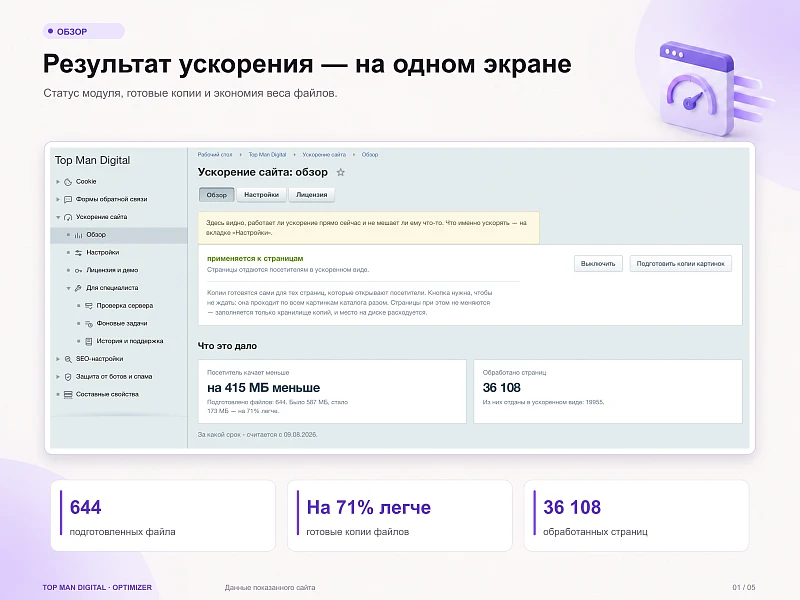The width and height of the screenshot is (800, 600).
Task: Switch to the Обзор tab
Action: point(216,195)
